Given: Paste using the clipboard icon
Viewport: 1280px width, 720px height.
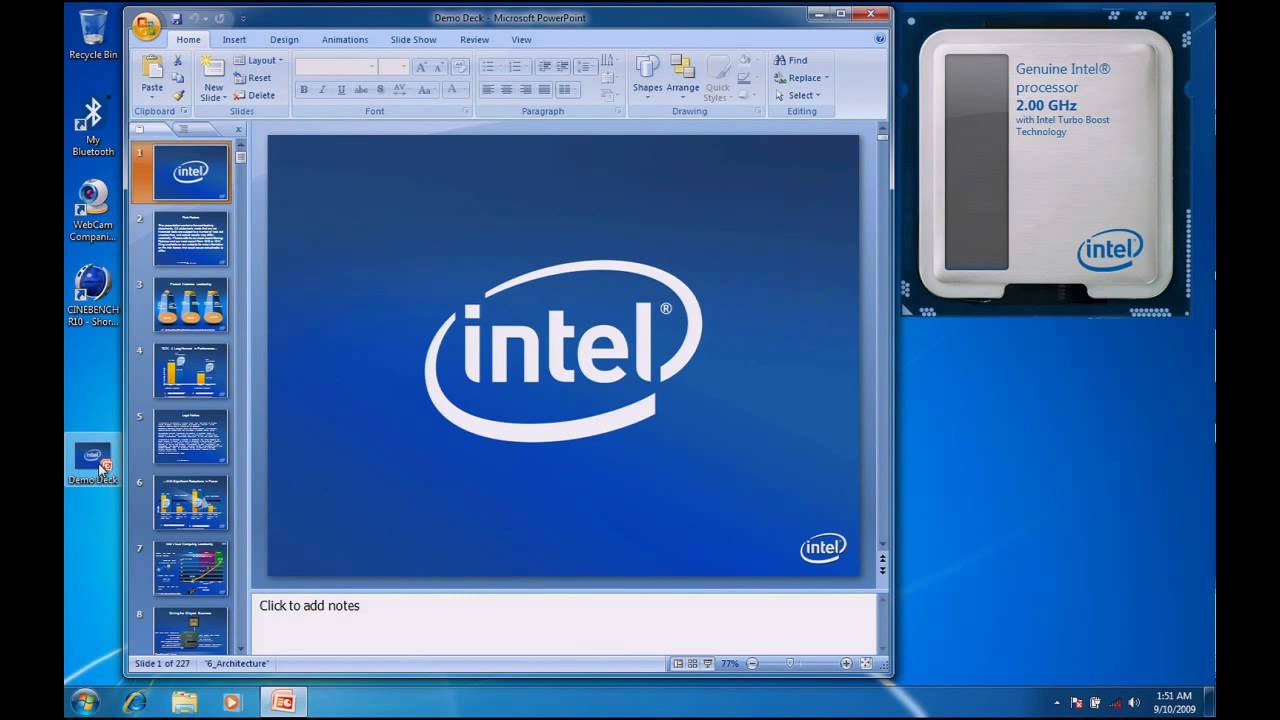Looking at the screenshot, I should (x=152, y=68).
